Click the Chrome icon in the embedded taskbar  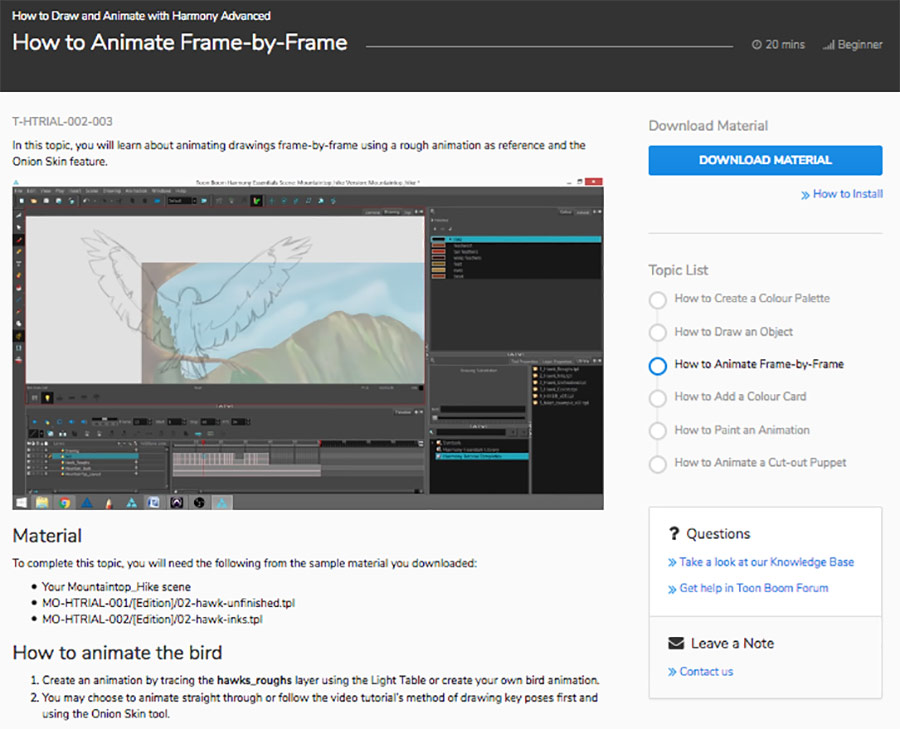coord(64,502)
